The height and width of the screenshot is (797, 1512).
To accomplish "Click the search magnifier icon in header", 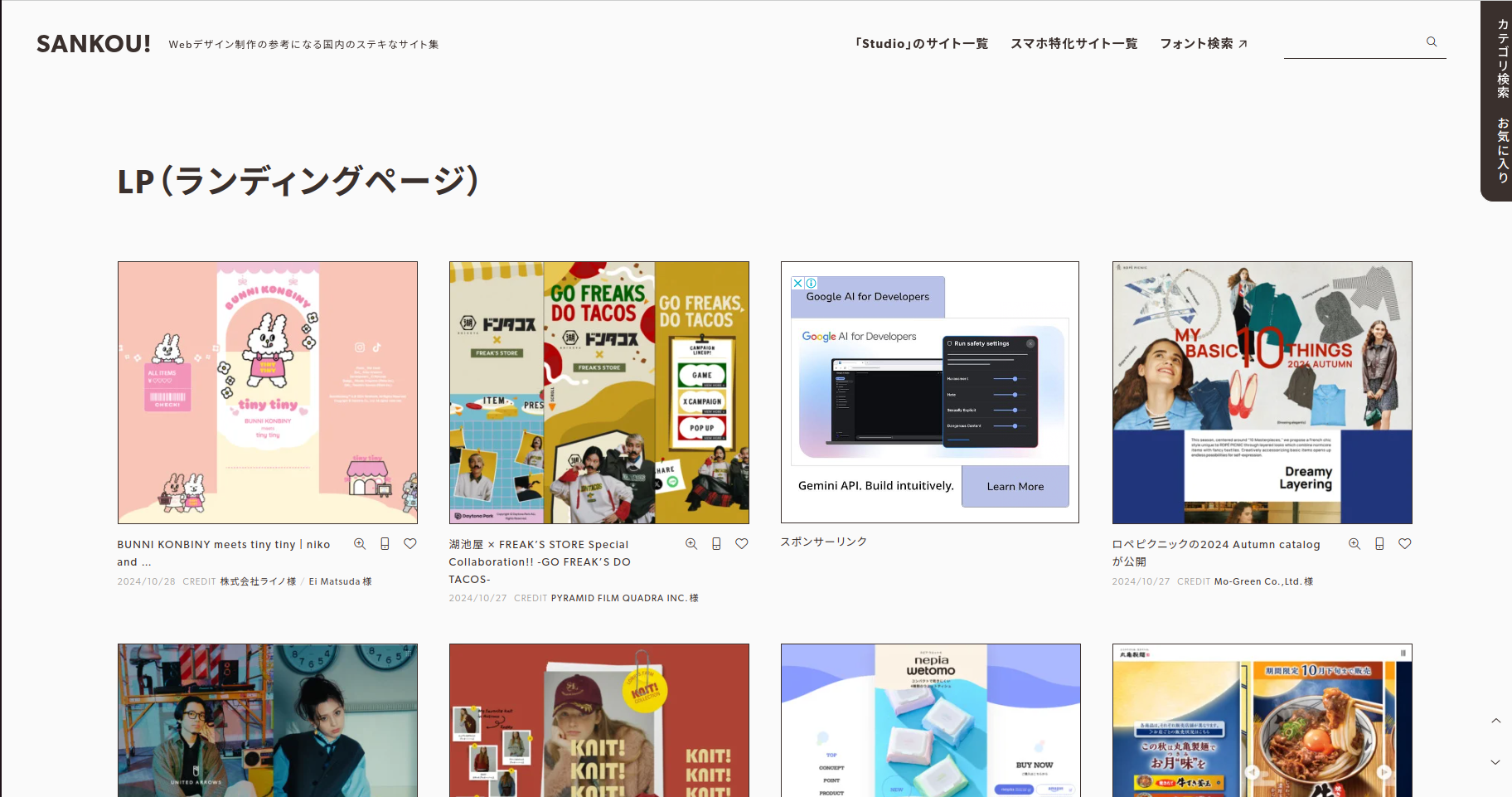I will click(x=1432, y=41).
